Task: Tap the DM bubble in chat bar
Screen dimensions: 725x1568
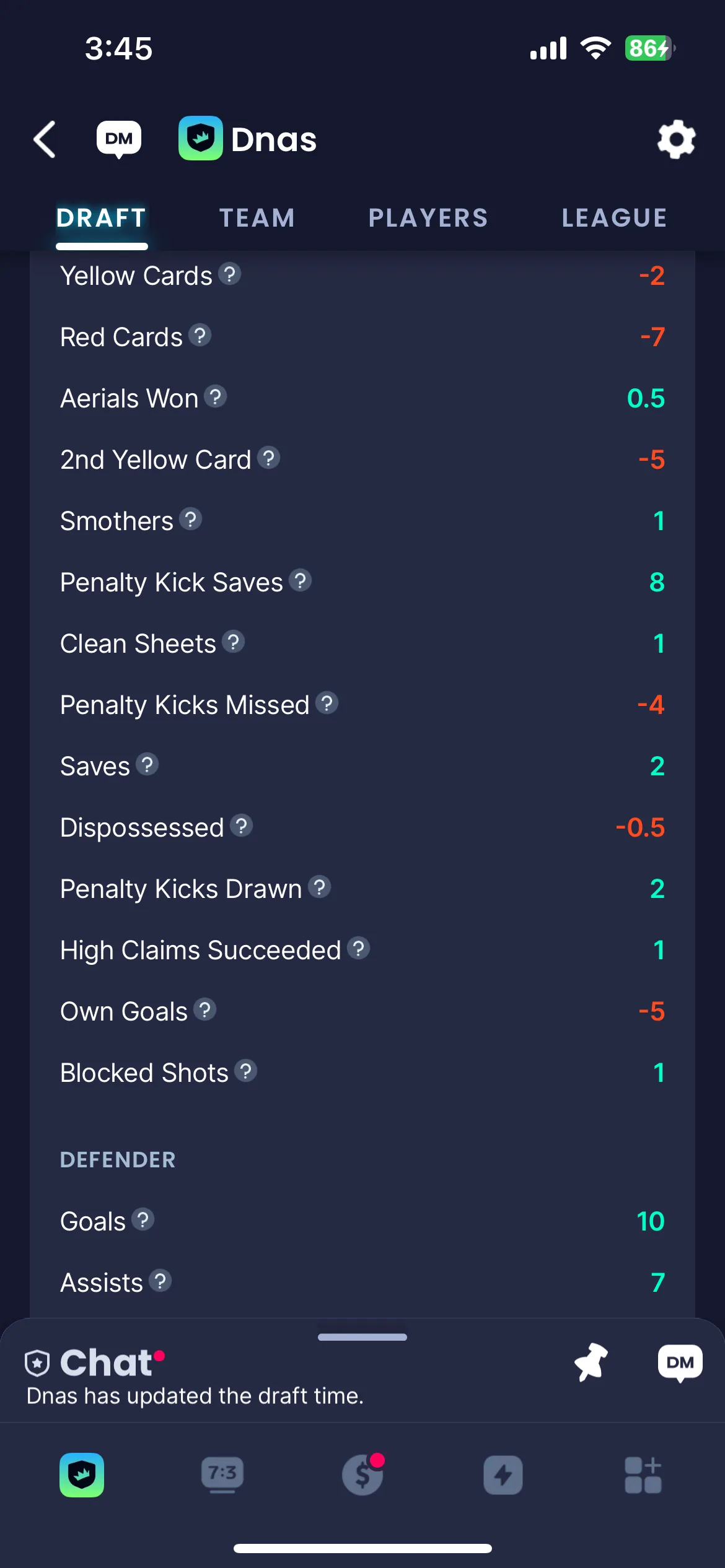Action: coord(680,1363)
